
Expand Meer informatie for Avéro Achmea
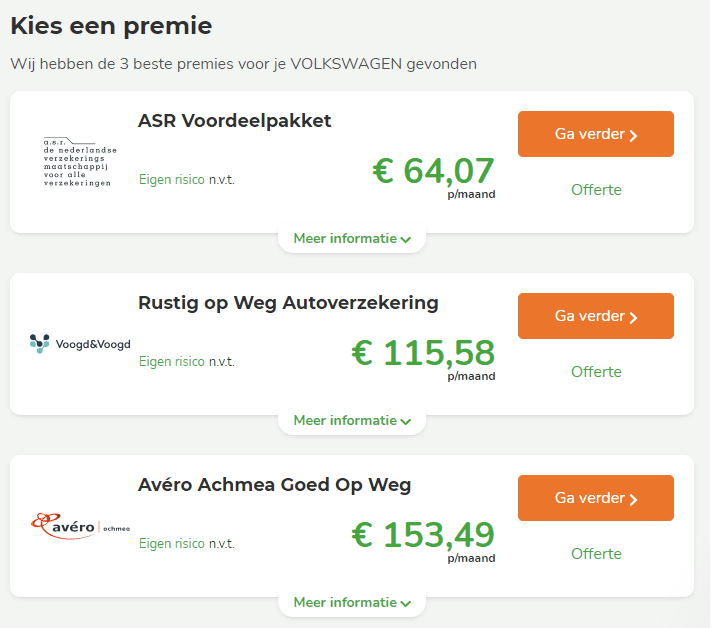tap(352, 603)
